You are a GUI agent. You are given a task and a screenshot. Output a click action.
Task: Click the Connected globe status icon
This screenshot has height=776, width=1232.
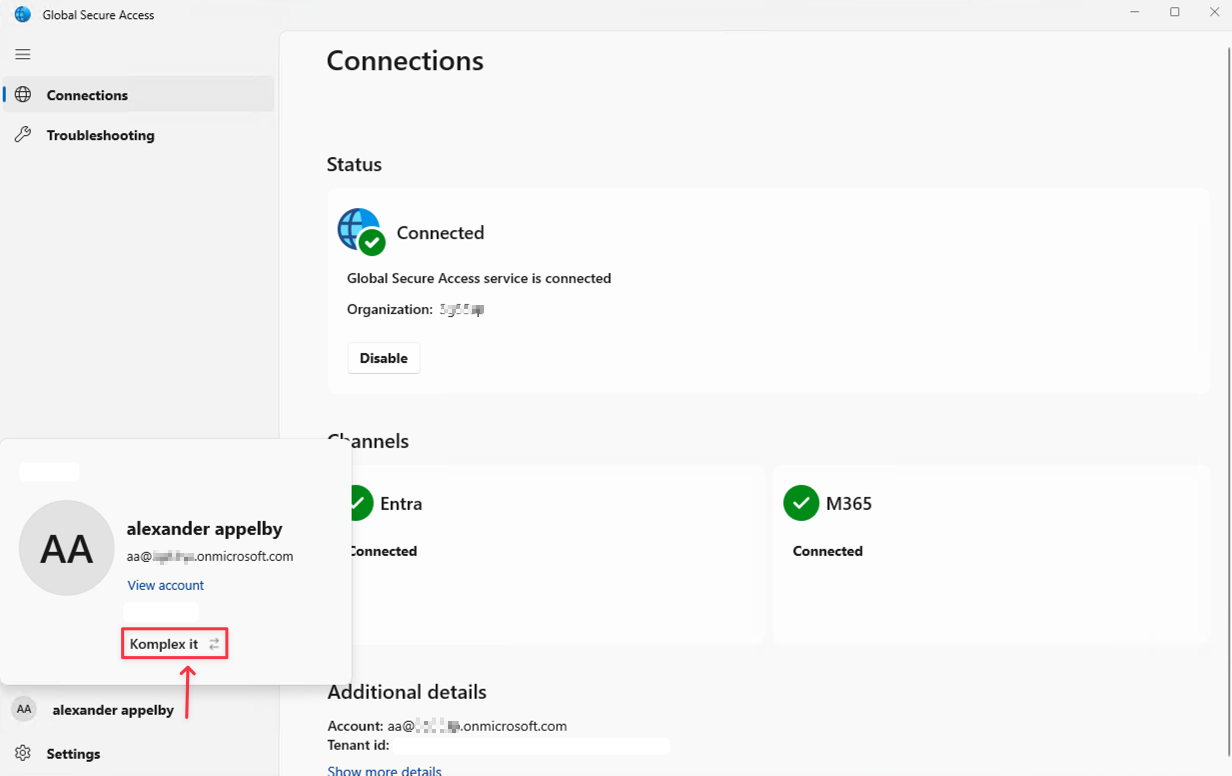[x=360, y=231]
